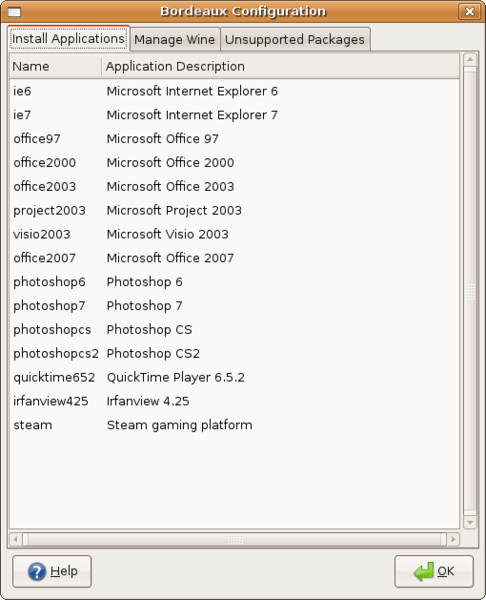Switch to the Manage Wine tab
The height and width of the screenshot is (600, 486).
(175, 39)
